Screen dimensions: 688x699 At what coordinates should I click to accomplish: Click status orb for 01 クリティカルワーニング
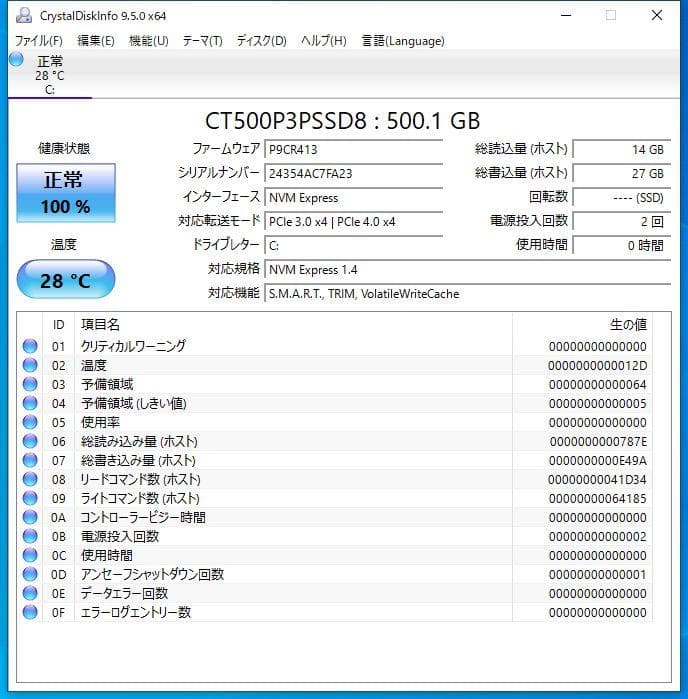point(30,346)
